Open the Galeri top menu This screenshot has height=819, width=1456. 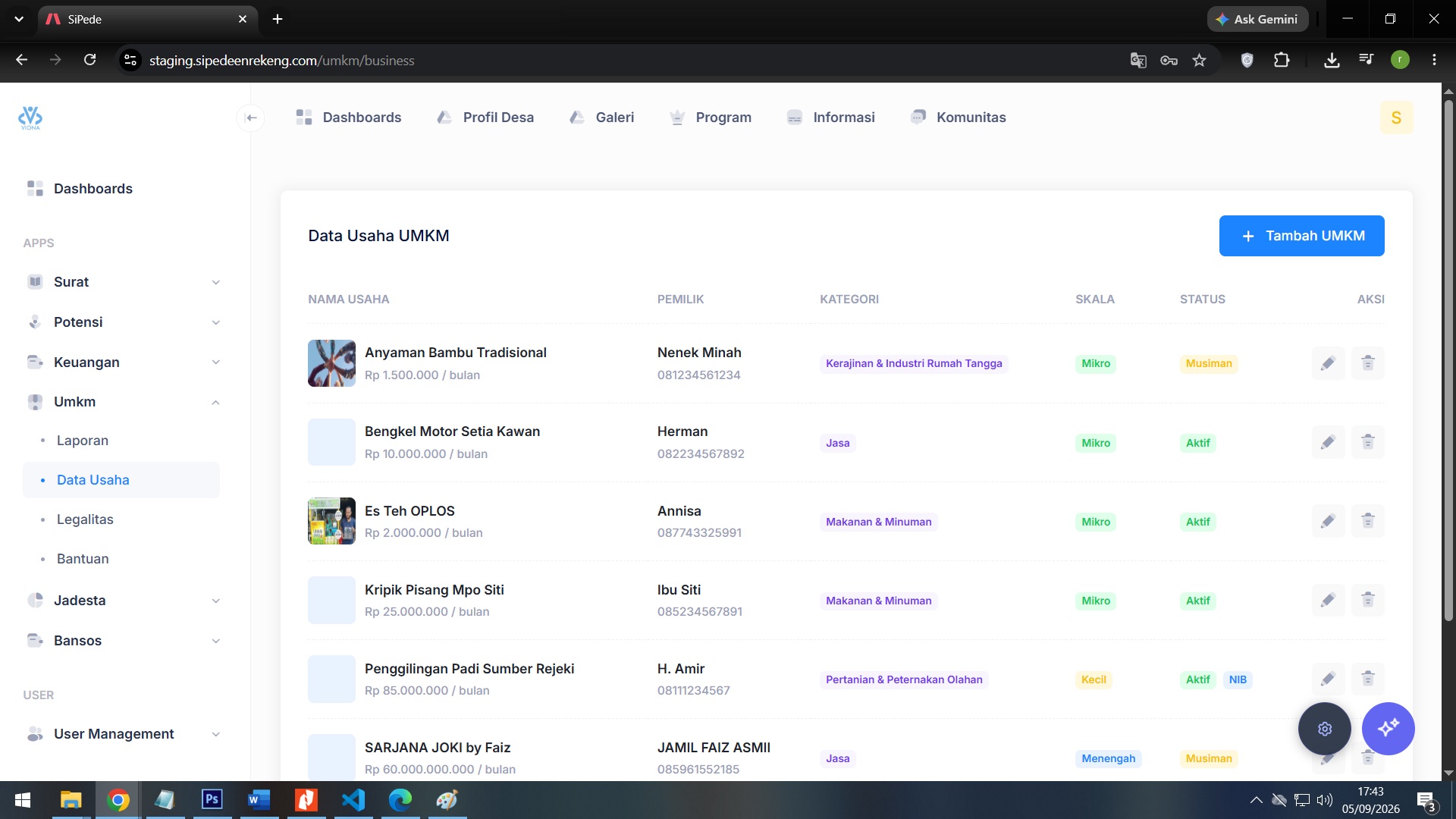(602, 118)
